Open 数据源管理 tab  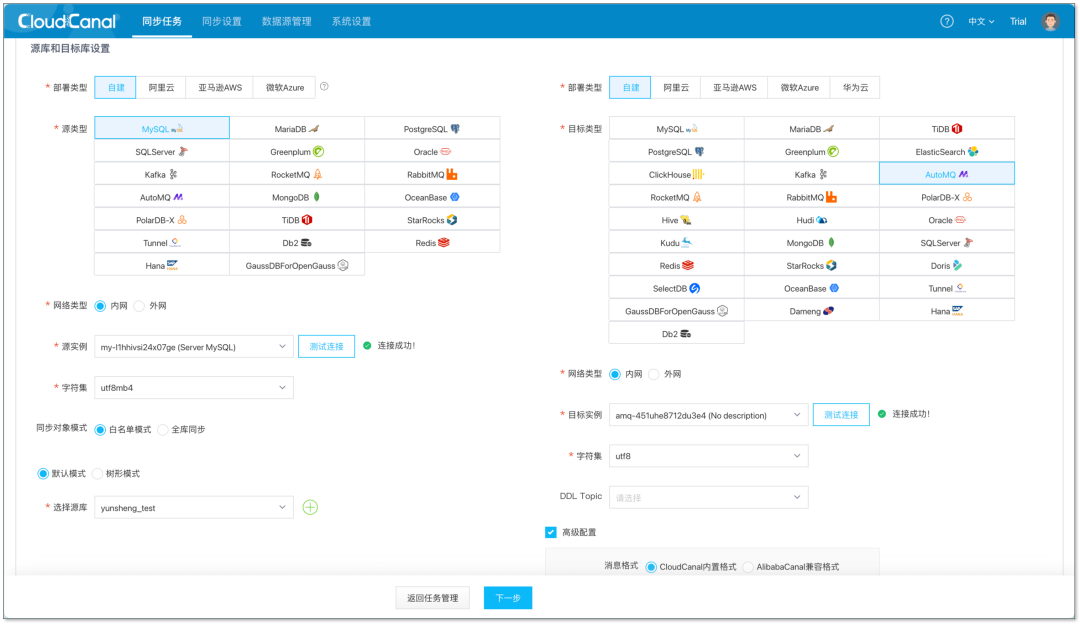[287, 21]
